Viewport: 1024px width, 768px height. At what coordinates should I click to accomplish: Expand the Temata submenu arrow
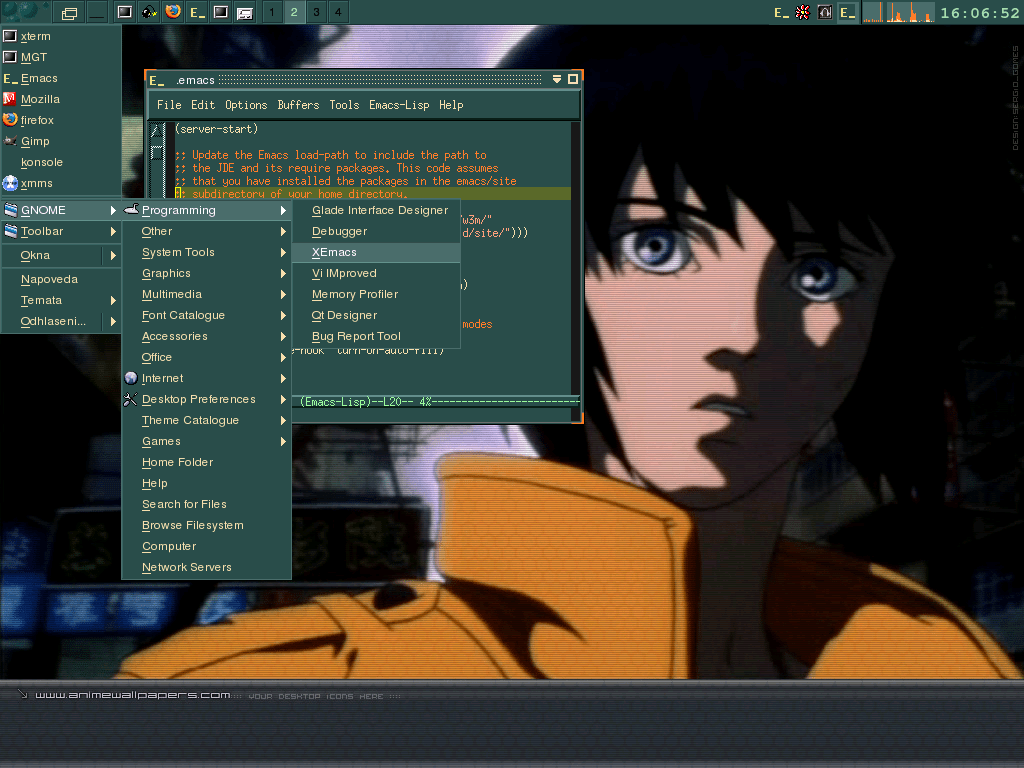(x=112, y=300)
